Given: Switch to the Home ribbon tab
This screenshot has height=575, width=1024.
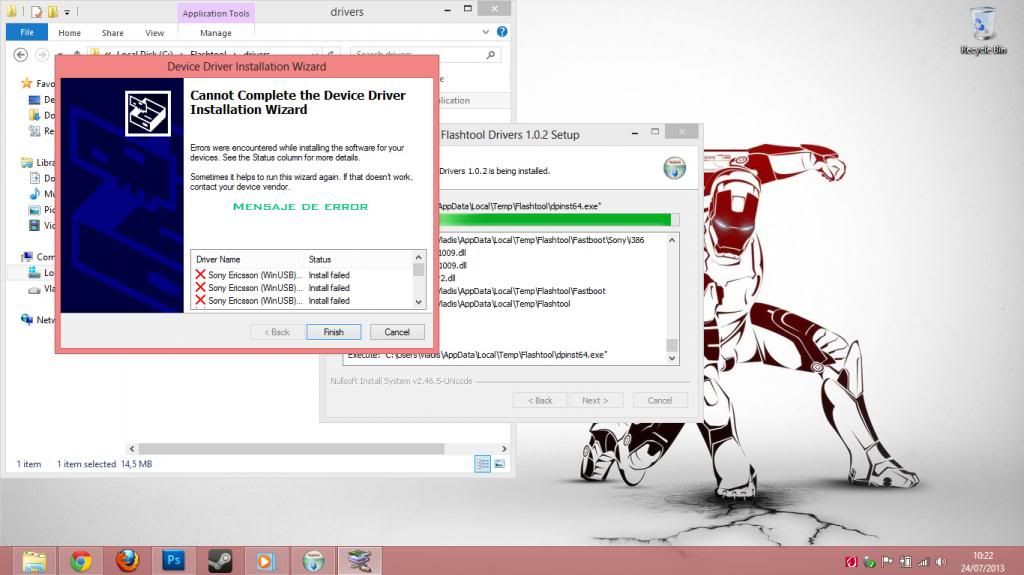Looking at the screenshot, I should (69, 33).
